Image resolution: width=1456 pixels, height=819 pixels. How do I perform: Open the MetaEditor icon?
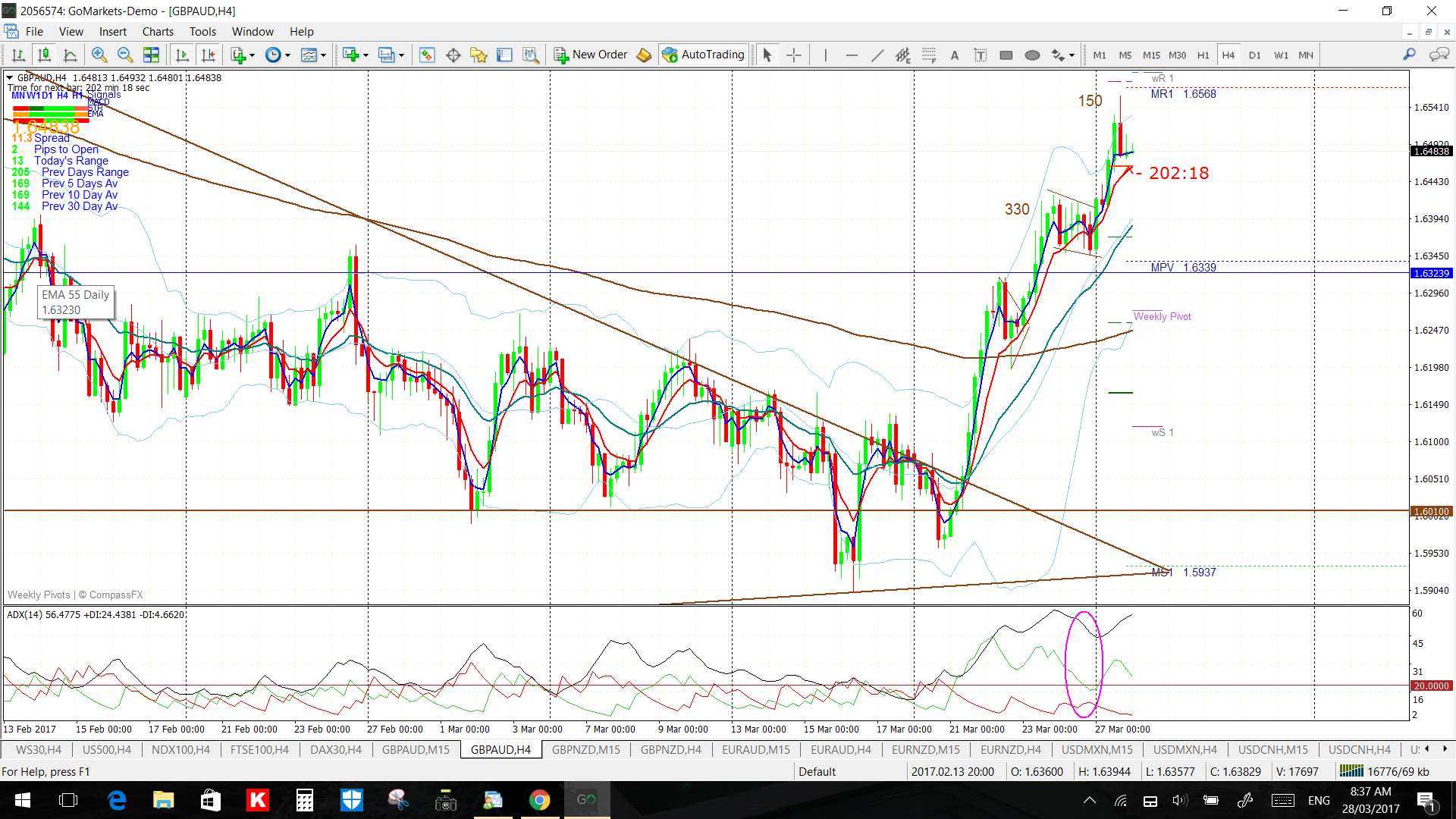pos(644,55)
